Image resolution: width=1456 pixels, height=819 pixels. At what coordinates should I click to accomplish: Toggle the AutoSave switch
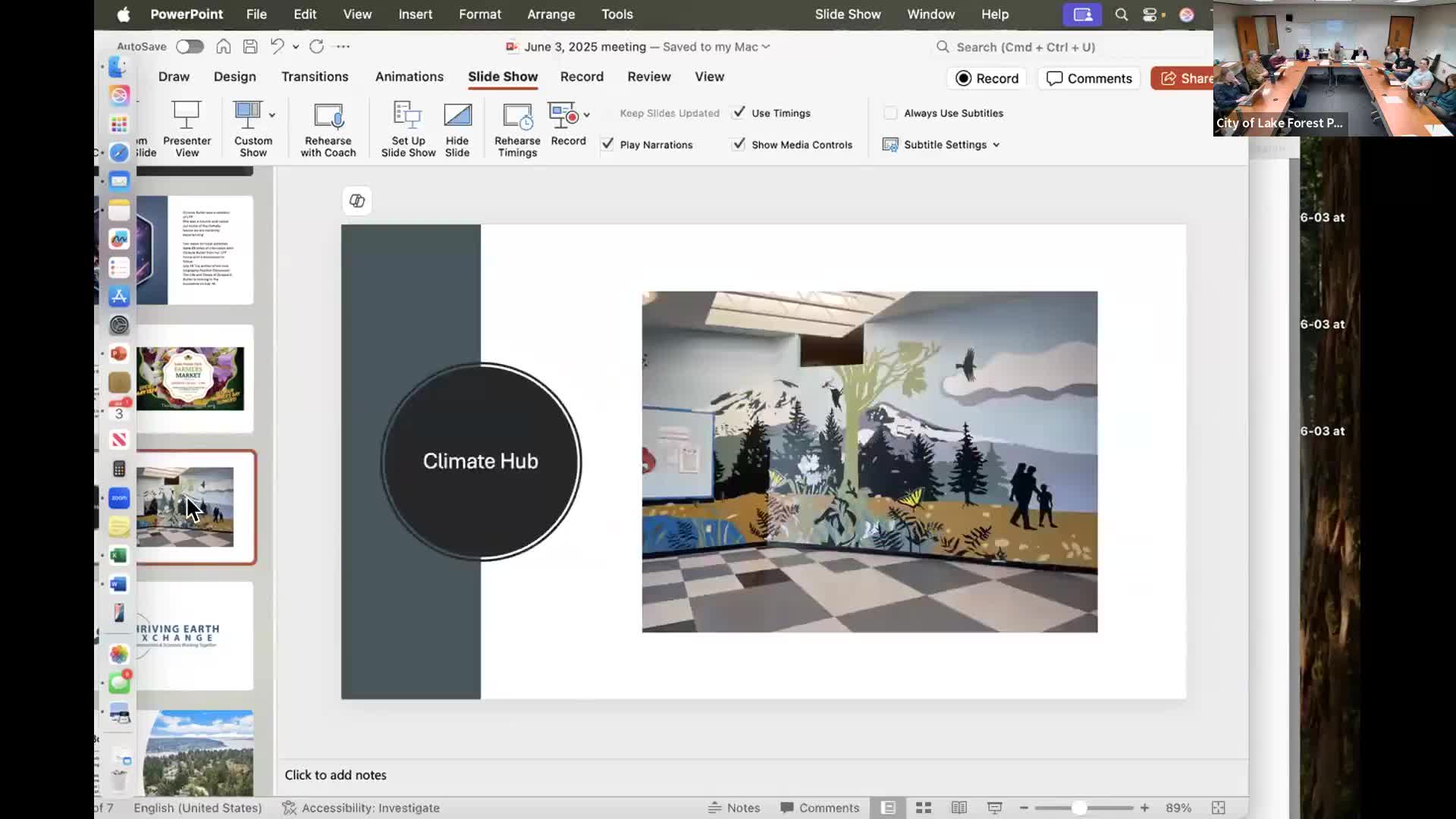[x=190, y=46]
